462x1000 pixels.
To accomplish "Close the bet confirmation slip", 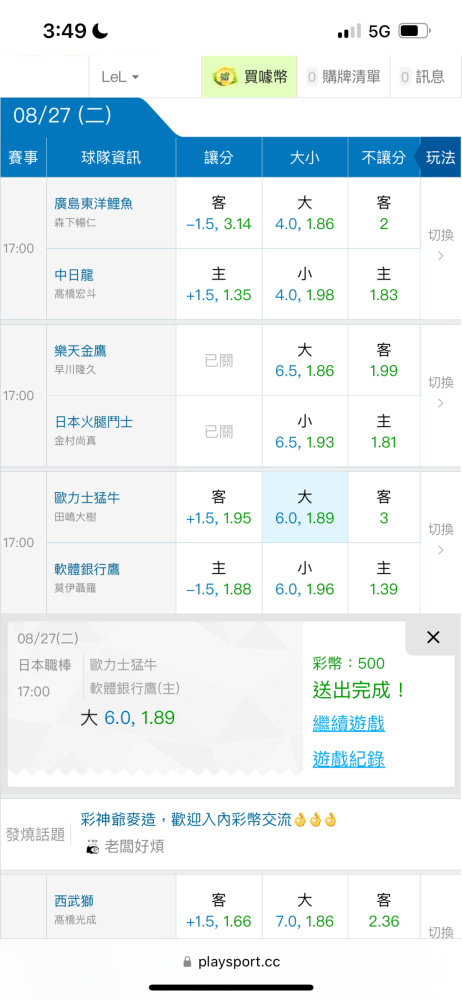I will [433, 637].
